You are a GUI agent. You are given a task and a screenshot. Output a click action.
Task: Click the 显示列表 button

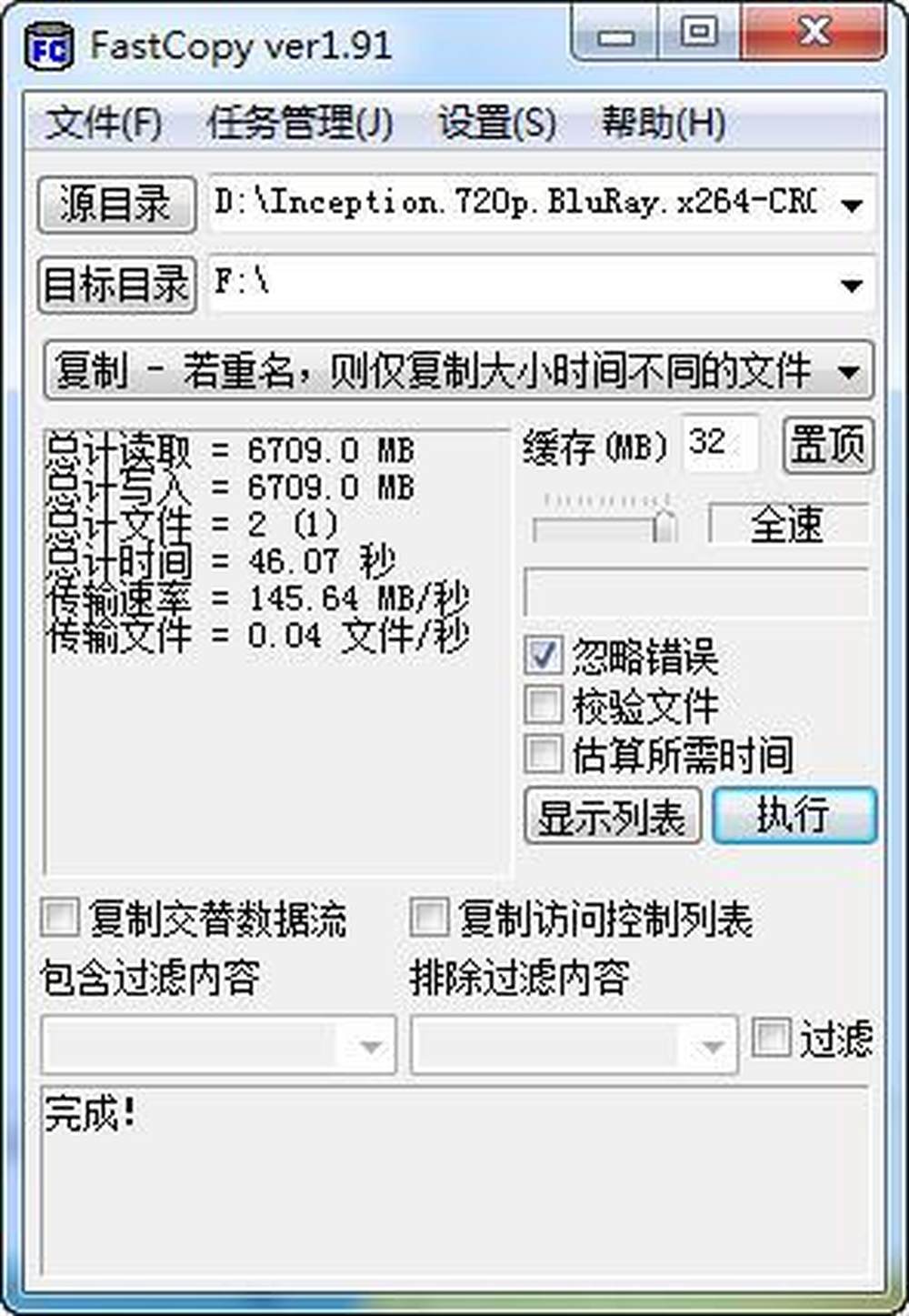(613, 816)
